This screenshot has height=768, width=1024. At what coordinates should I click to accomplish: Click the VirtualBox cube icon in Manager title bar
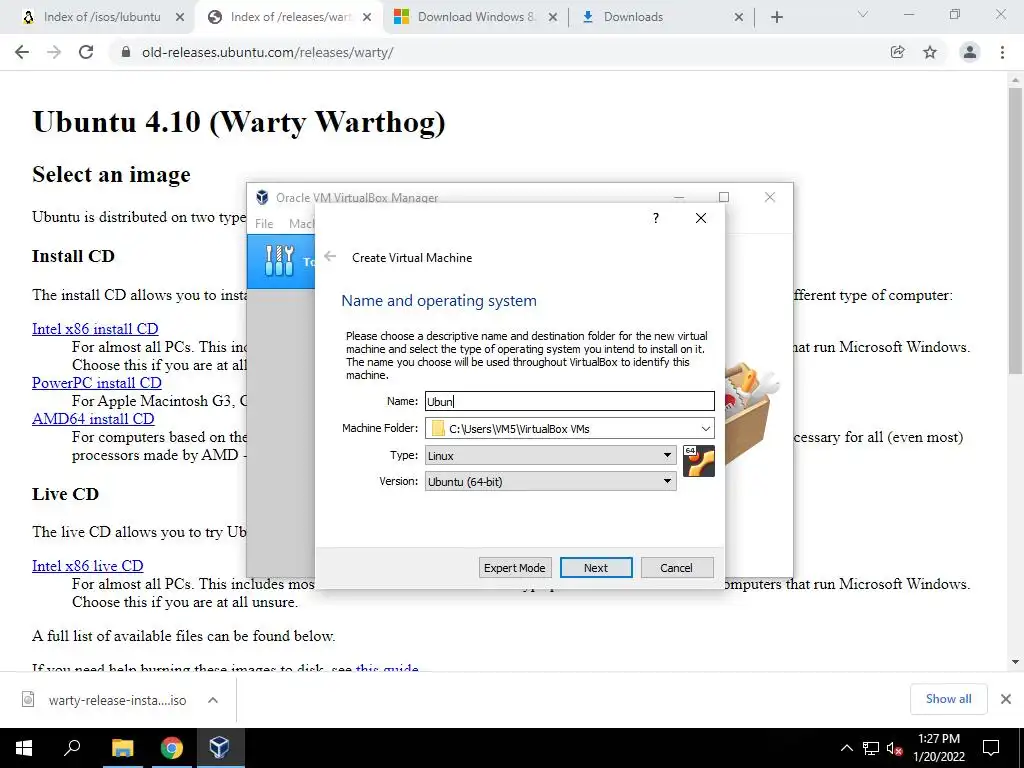pos(263,197)
